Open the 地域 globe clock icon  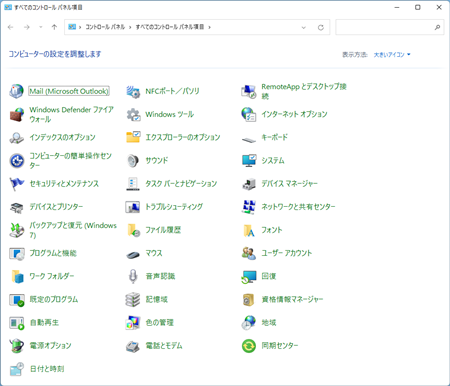click(249, 323)
